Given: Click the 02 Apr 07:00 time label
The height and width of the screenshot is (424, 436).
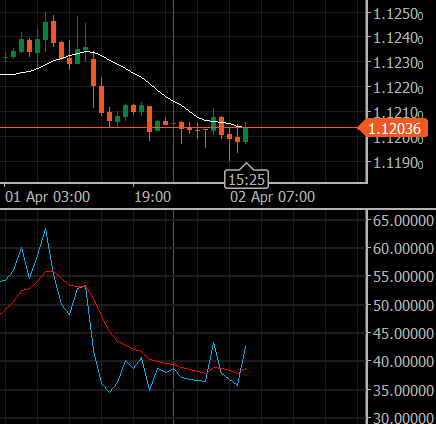Looking at the screenshot, I should point(272,197).
